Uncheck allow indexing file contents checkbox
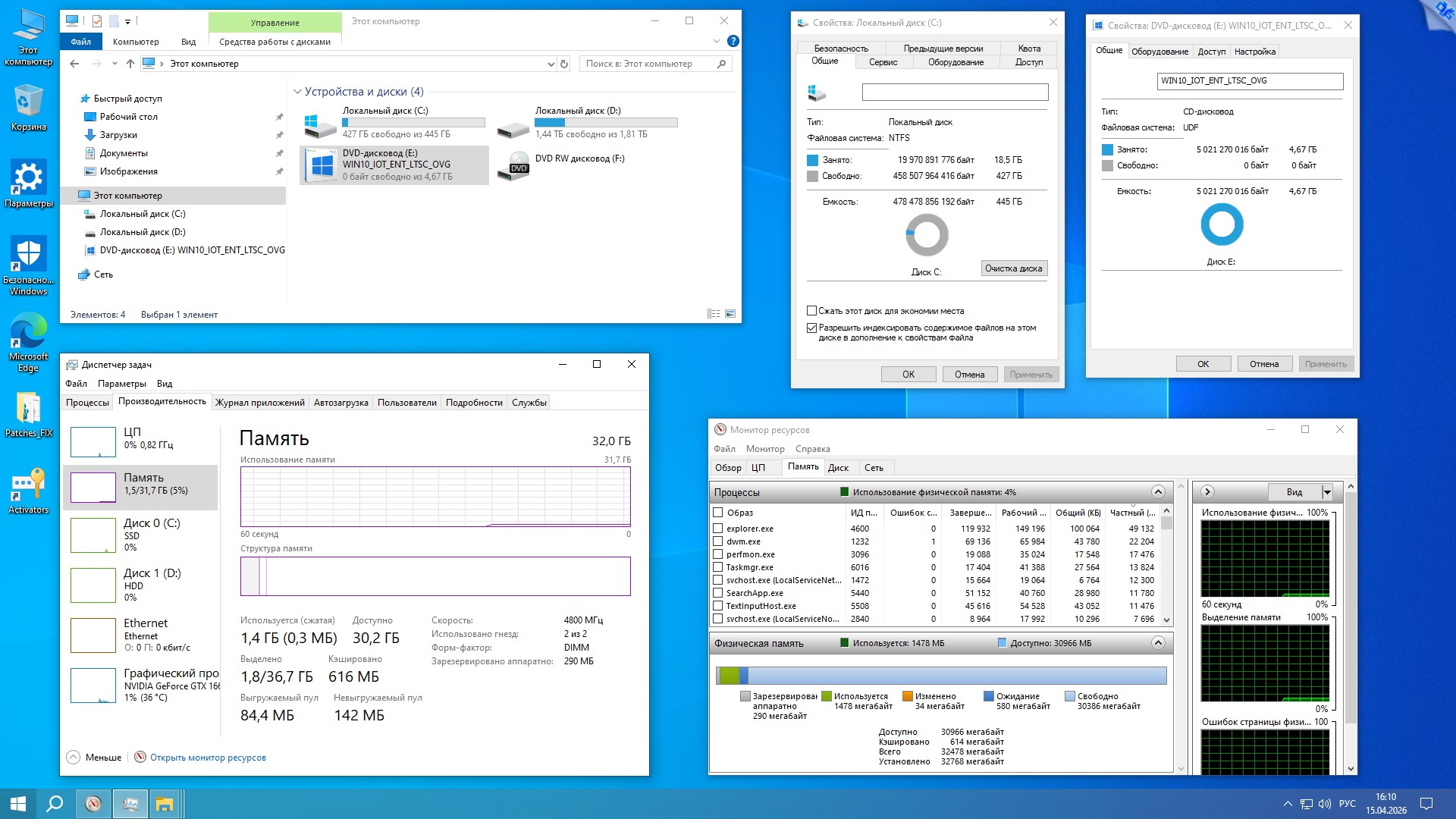This screenshot has width=1456, height=819. [811, 328]
